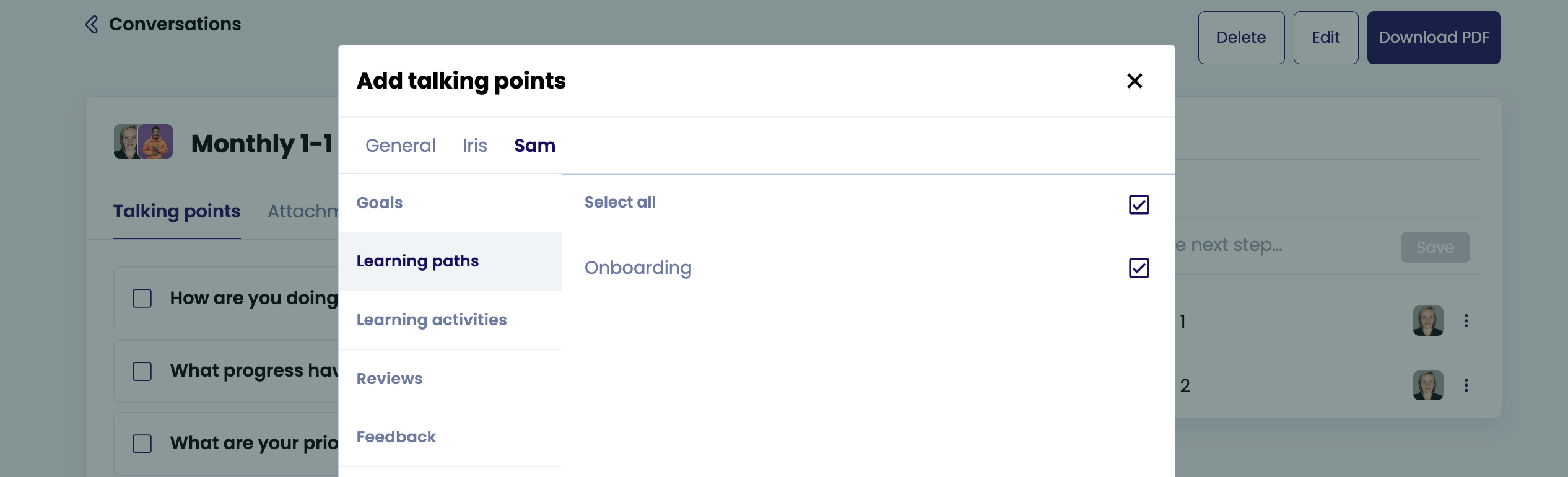The height and width of the screenshot is (477, 1568).
Task: Open the three-dot menu for item 2
Action: coord(1466,386)
